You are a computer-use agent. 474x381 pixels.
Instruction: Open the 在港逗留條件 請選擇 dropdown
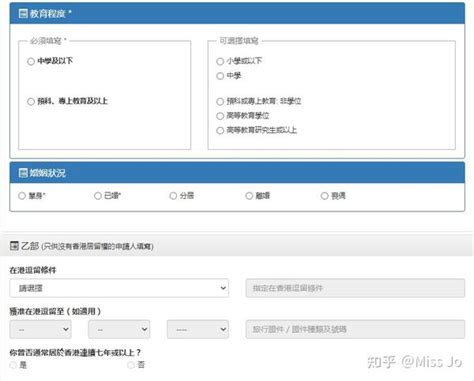(x=119, y=288)
